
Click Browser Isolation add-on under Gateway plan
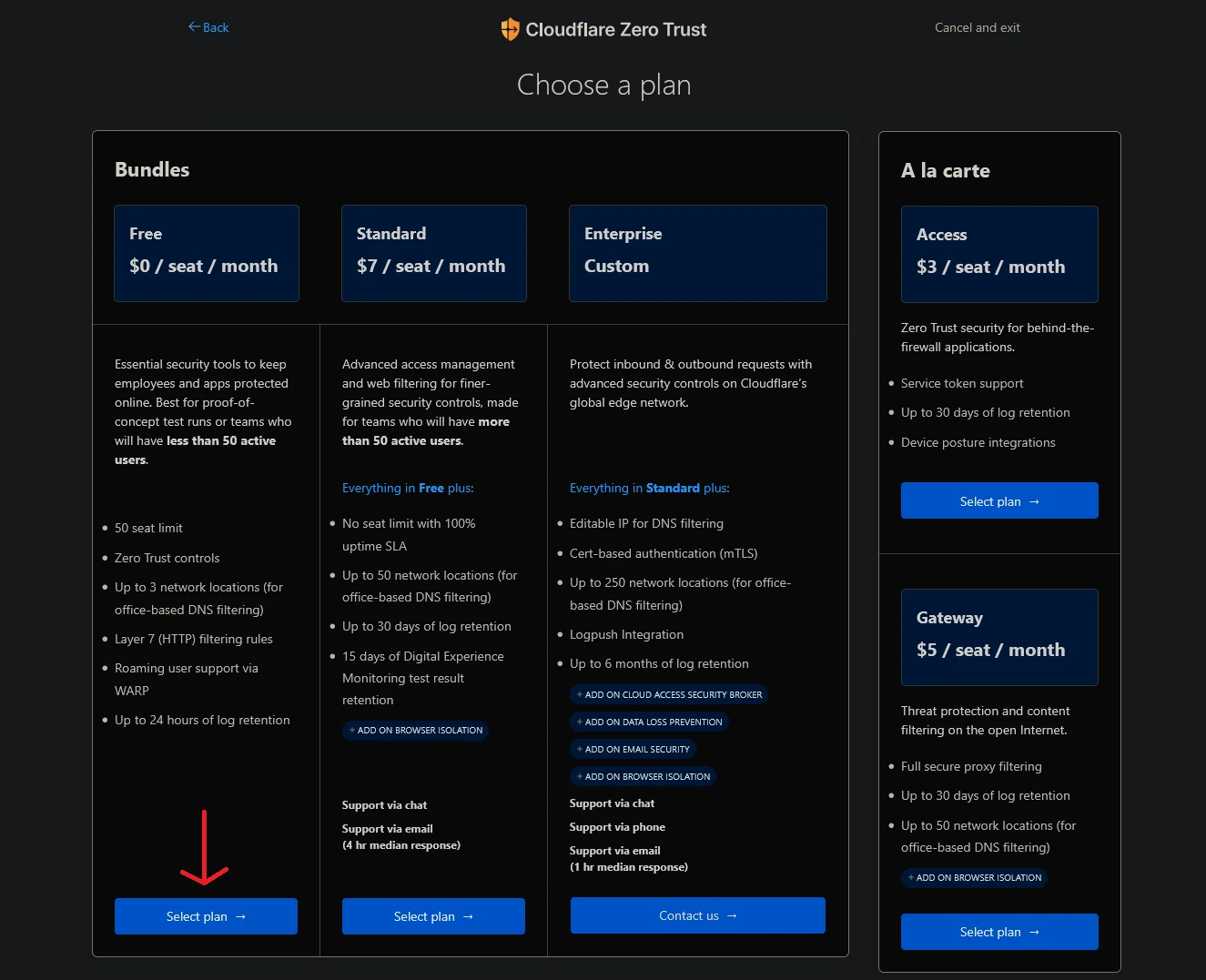pyautogui.click(x=975, y=877)
